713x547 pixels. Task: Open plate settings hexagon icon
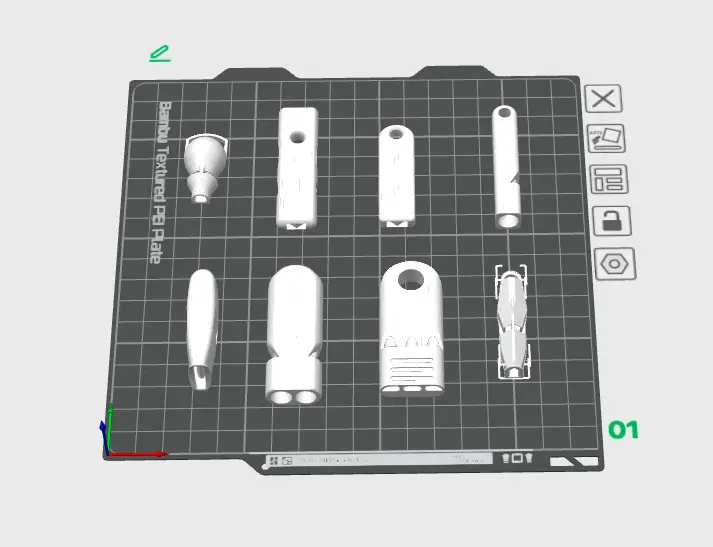coord(615,264)
